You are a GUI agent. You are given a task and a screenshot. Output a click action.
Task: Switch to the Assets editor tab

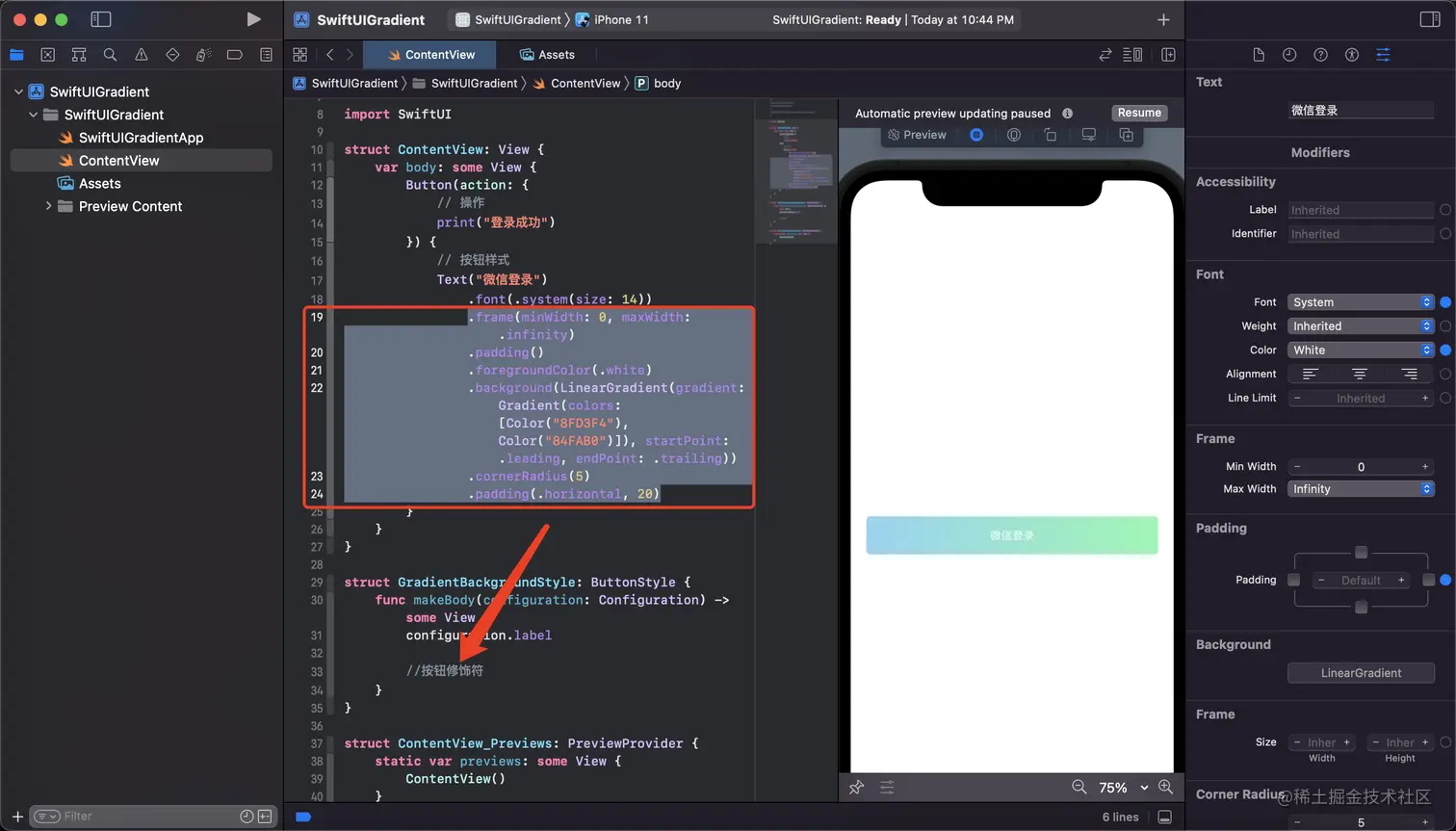pyautogui.click(x=547, y=55)
